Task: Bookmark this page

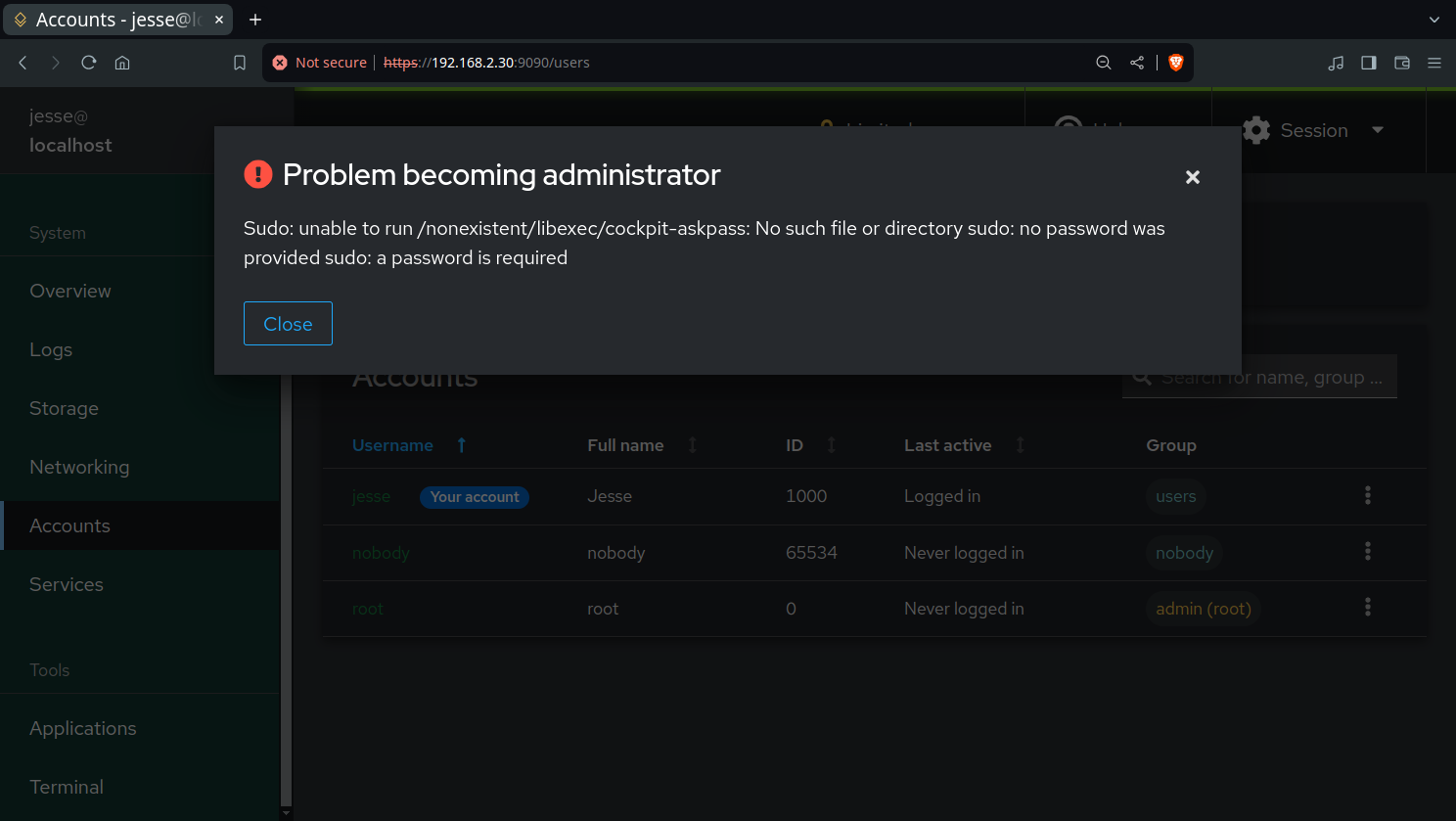Action: (x=240, y=63)
